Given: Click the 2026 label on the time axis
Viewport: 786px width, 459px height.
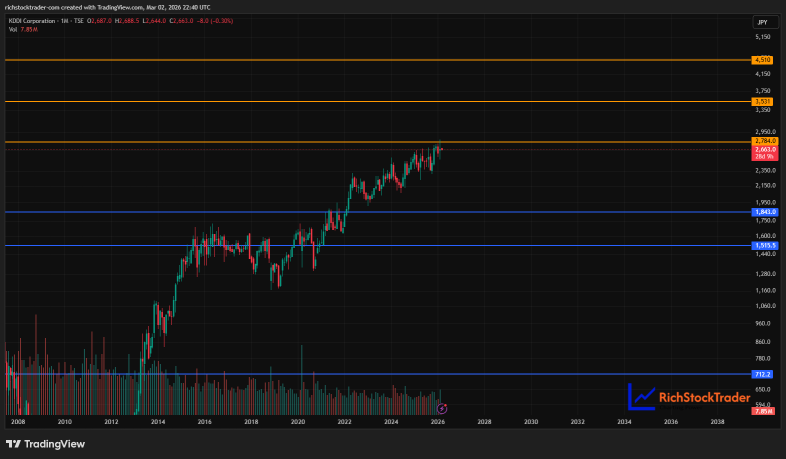Looking at the screenshot, I should pos(438,422).
